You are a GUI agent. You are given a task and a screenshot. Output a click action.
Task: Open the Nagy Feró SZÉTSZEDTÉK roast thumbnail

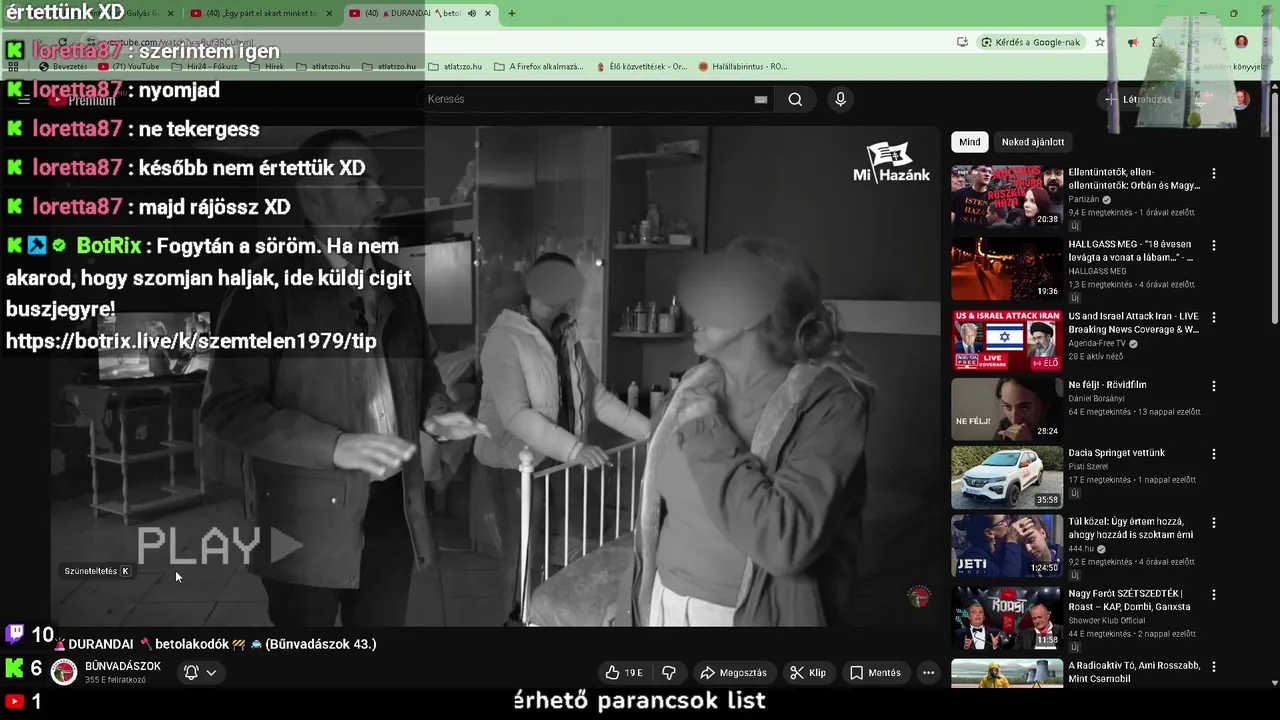click(x=1007, y=617)
